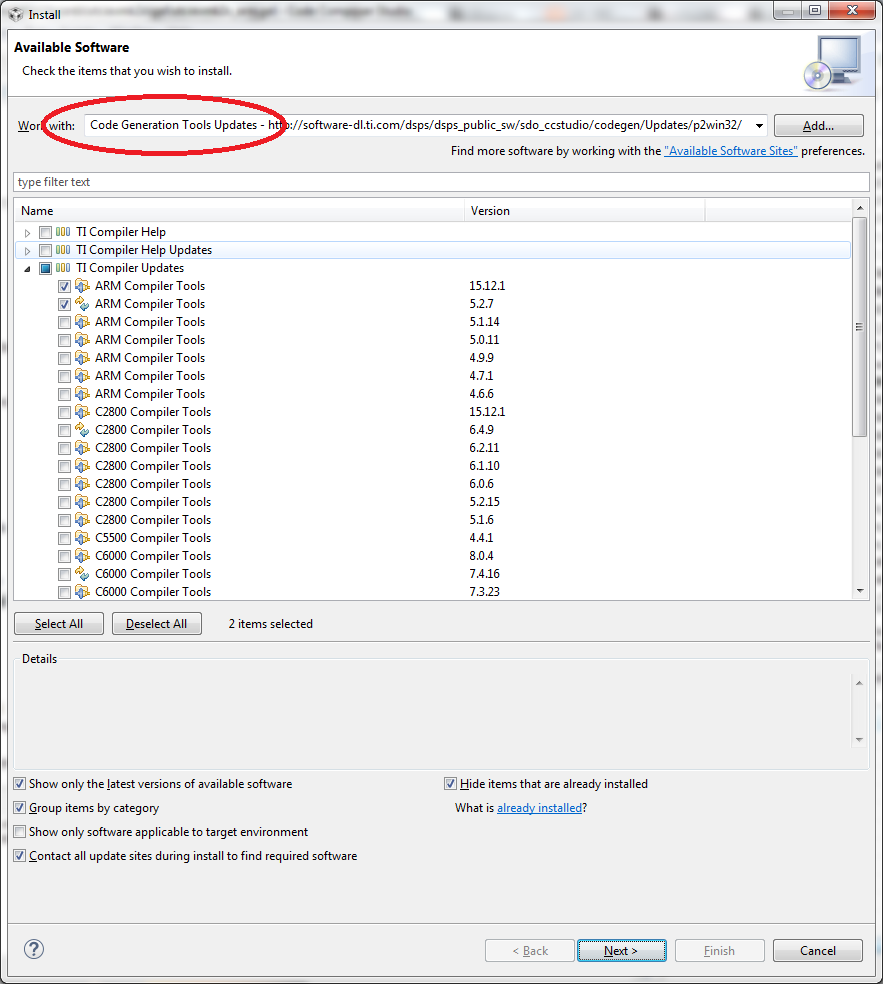Cancel the Install dialog
Screen dimensions: 883x984
pos(818,951)
